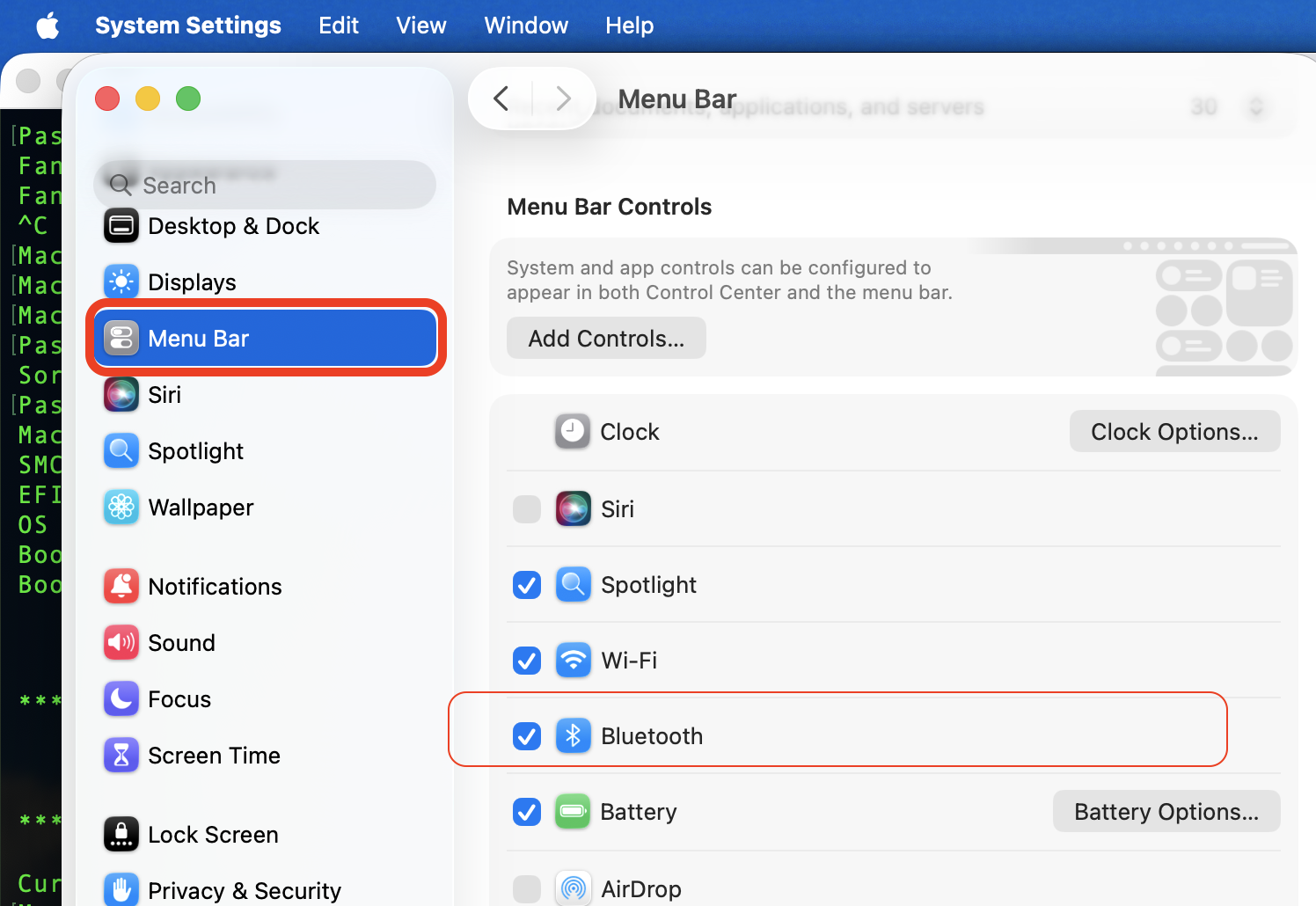
Task: Click the Sound speaker icon
Action: [121, 643]
